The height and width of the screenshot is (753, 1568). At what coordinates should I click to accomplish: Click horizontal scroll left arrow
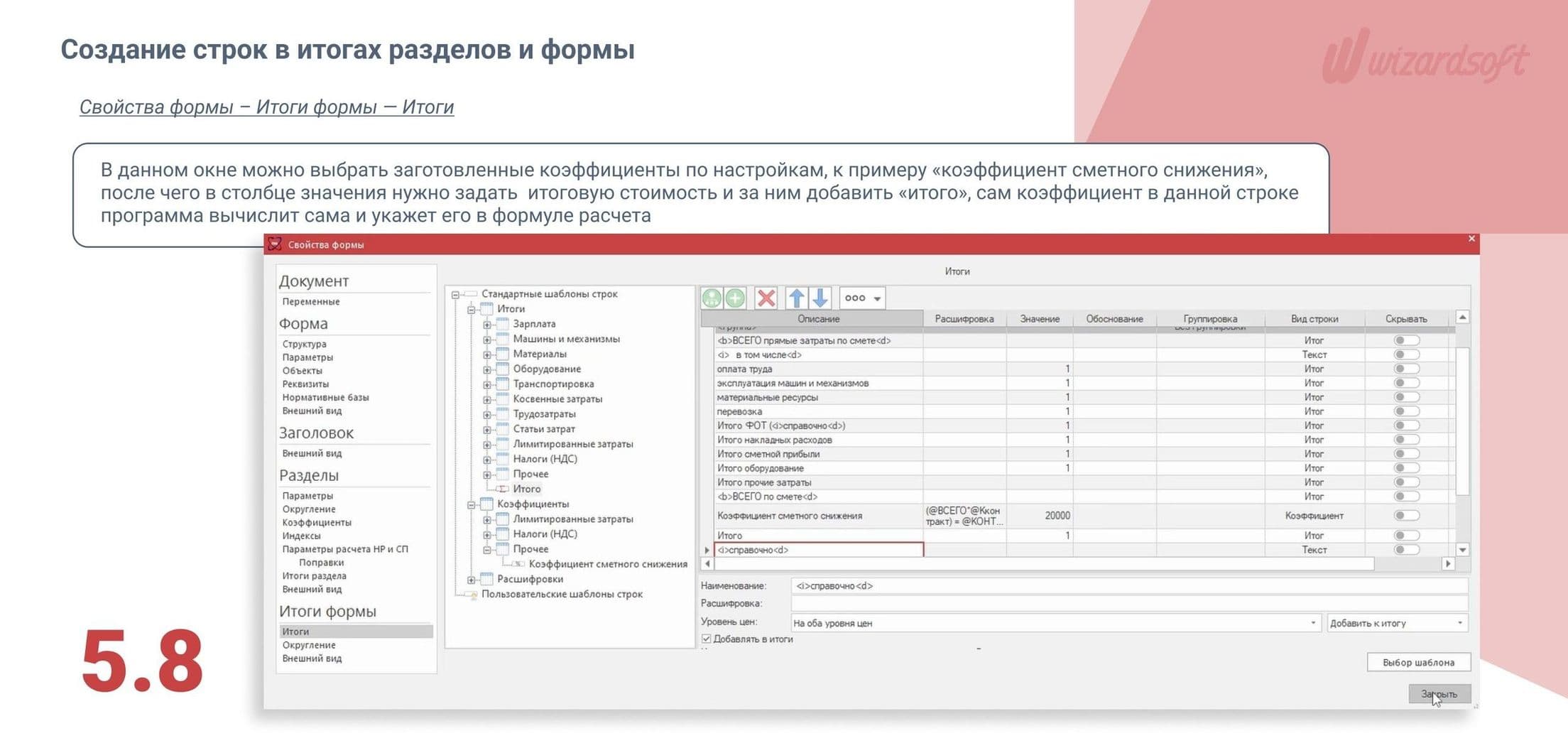pyautogui.click(x=707, y=563)
